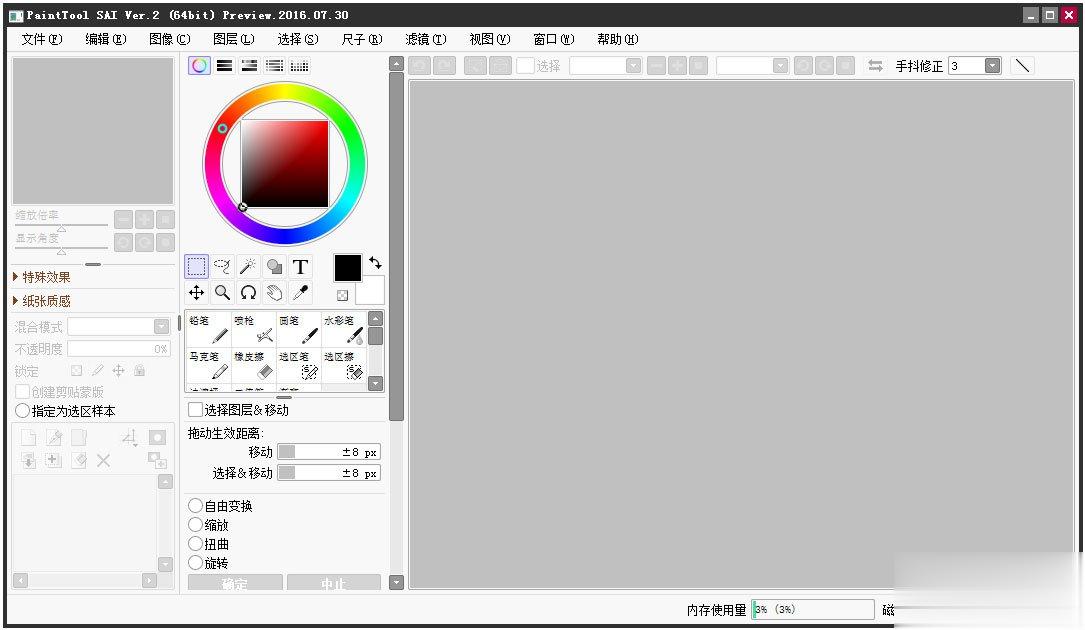Select the magic wand tool

pos(248,267)
